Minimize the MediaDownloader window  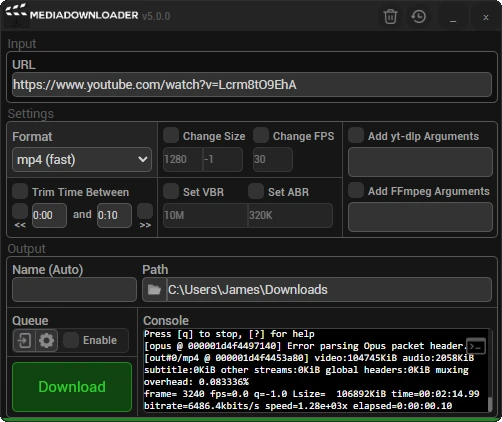pos(453,17)
